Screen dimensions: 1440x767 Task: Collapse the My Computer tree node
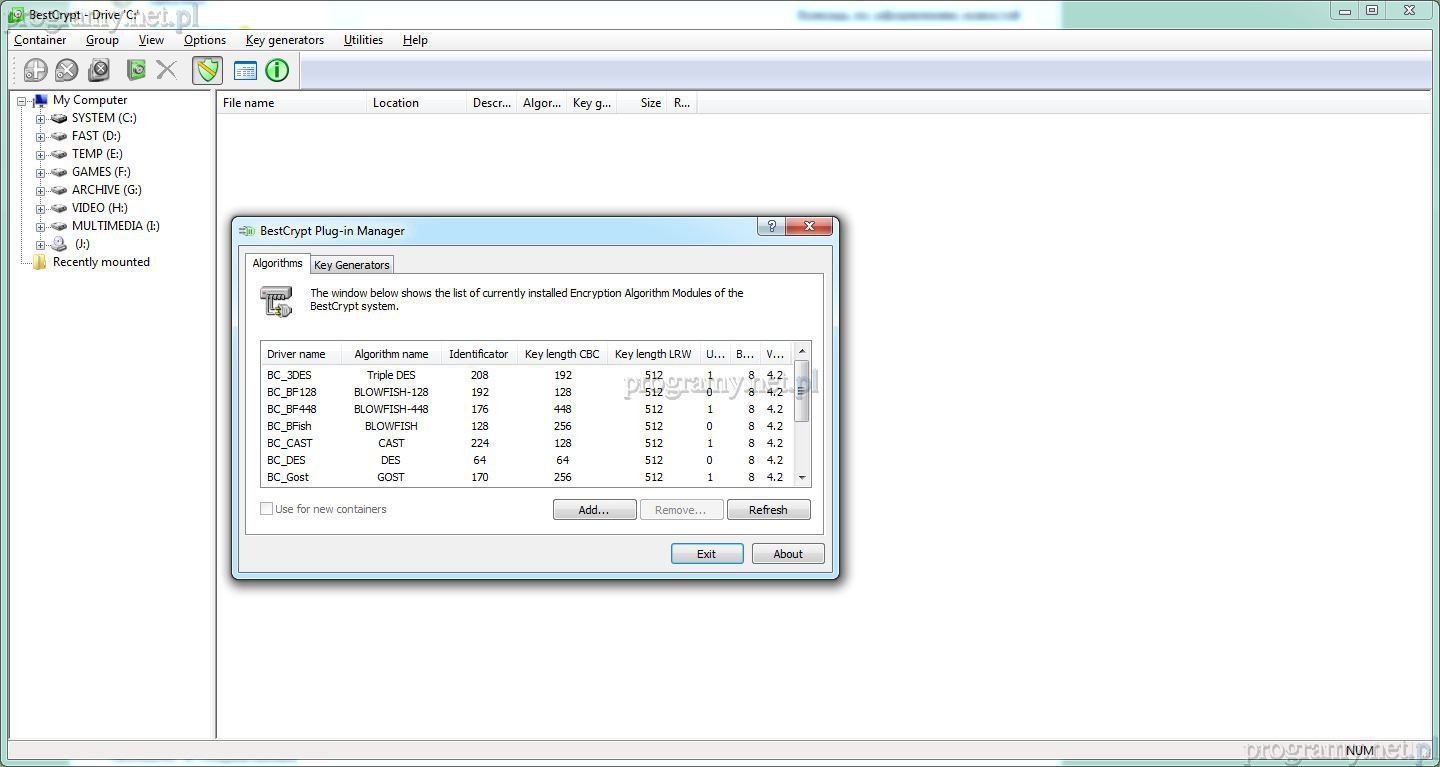click(22, 101)
